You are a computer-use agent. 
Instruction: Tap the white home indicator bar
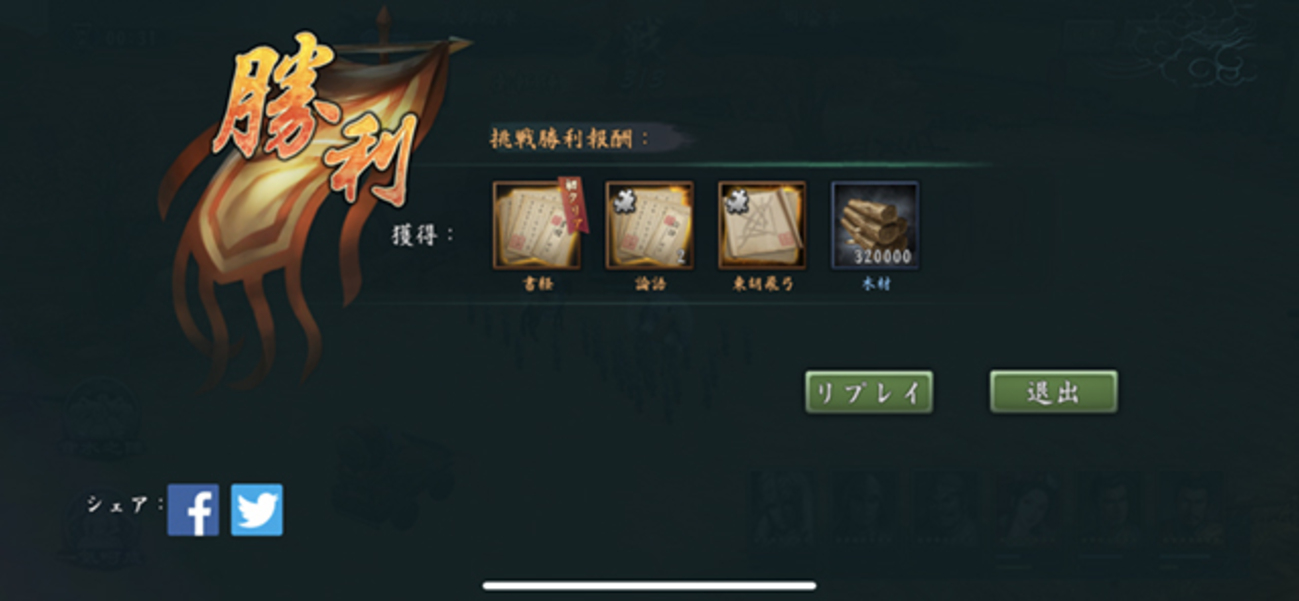click(649, 585)
